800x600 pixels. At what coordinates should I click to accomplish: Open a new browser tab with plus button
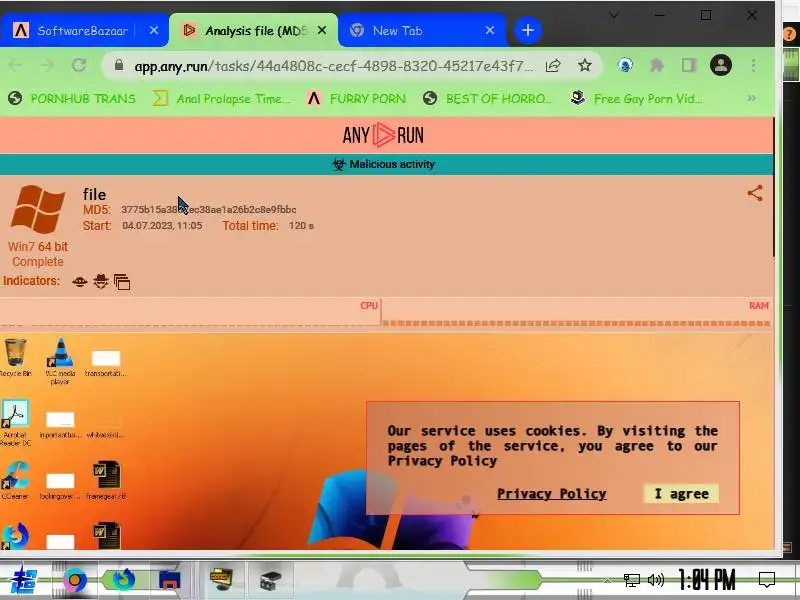pyautogui.click(x=528, y=30)
